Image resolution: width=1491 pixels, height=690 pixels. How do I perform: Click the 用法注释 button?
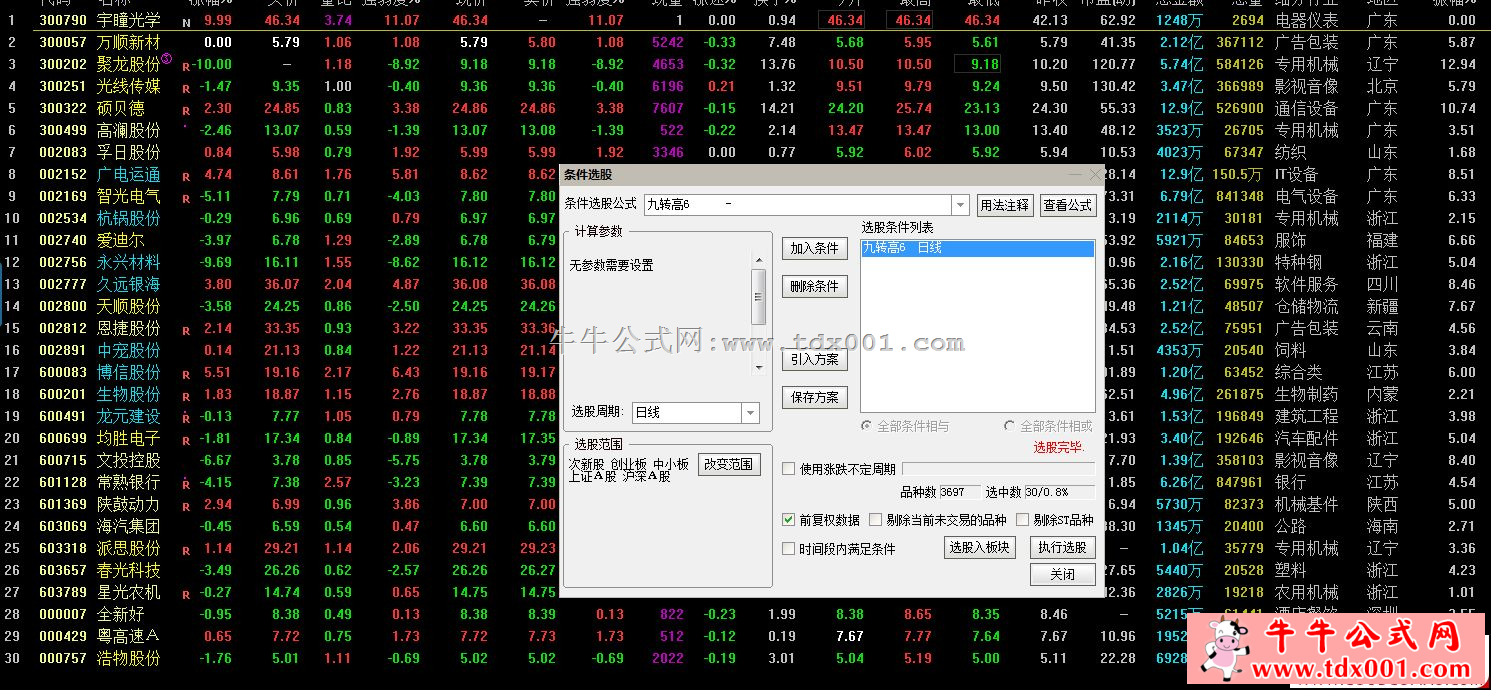click(x=1004, y=205)
